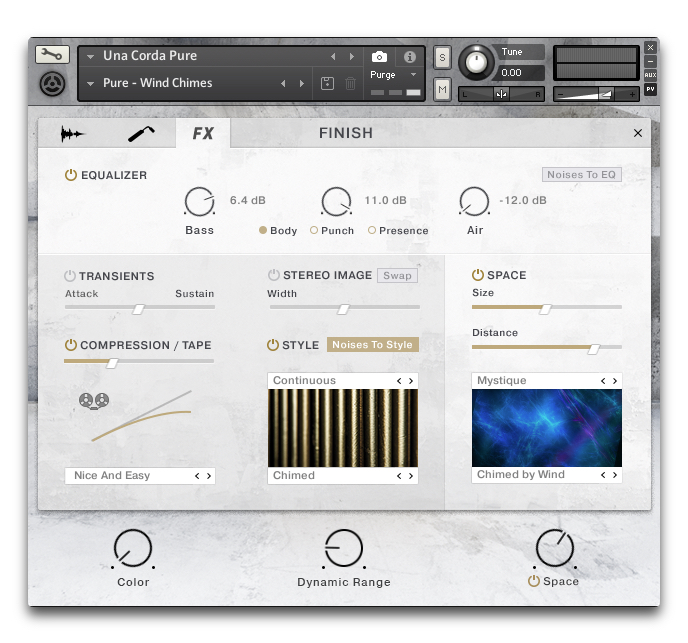Solo the instrument with the S button
Screen dimensions: 688x643
pos(442,57)
